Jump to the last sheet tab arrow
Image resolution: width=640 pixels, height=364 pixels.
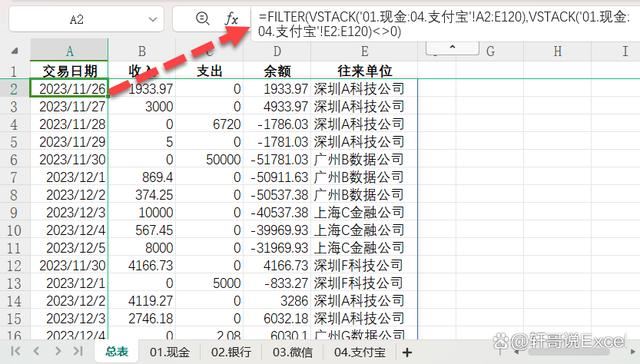click(78, 351)
